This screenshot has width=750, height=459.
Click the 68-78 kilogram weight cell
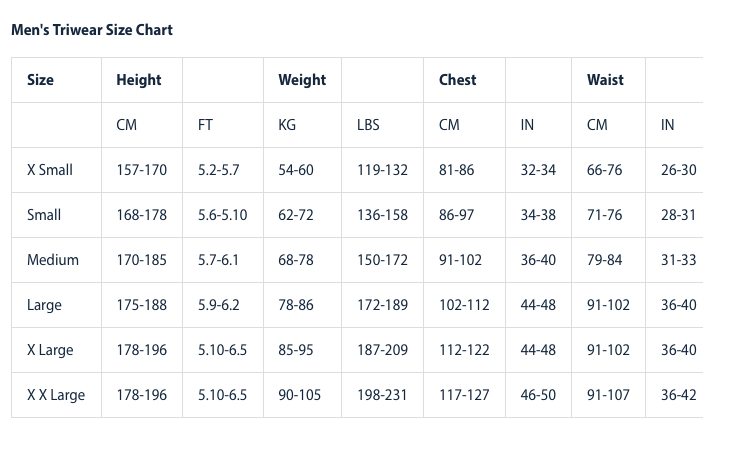(296, 260)
